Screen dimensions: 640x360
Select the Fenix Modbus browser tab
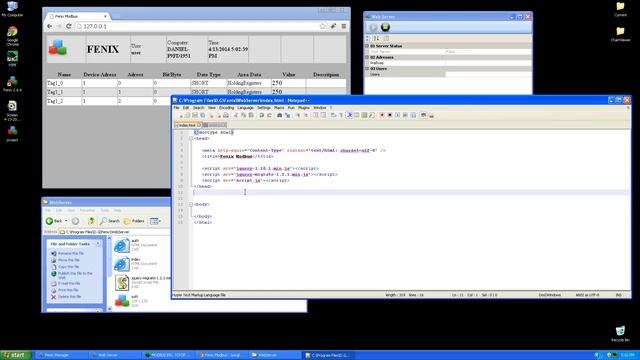point(78,16)
